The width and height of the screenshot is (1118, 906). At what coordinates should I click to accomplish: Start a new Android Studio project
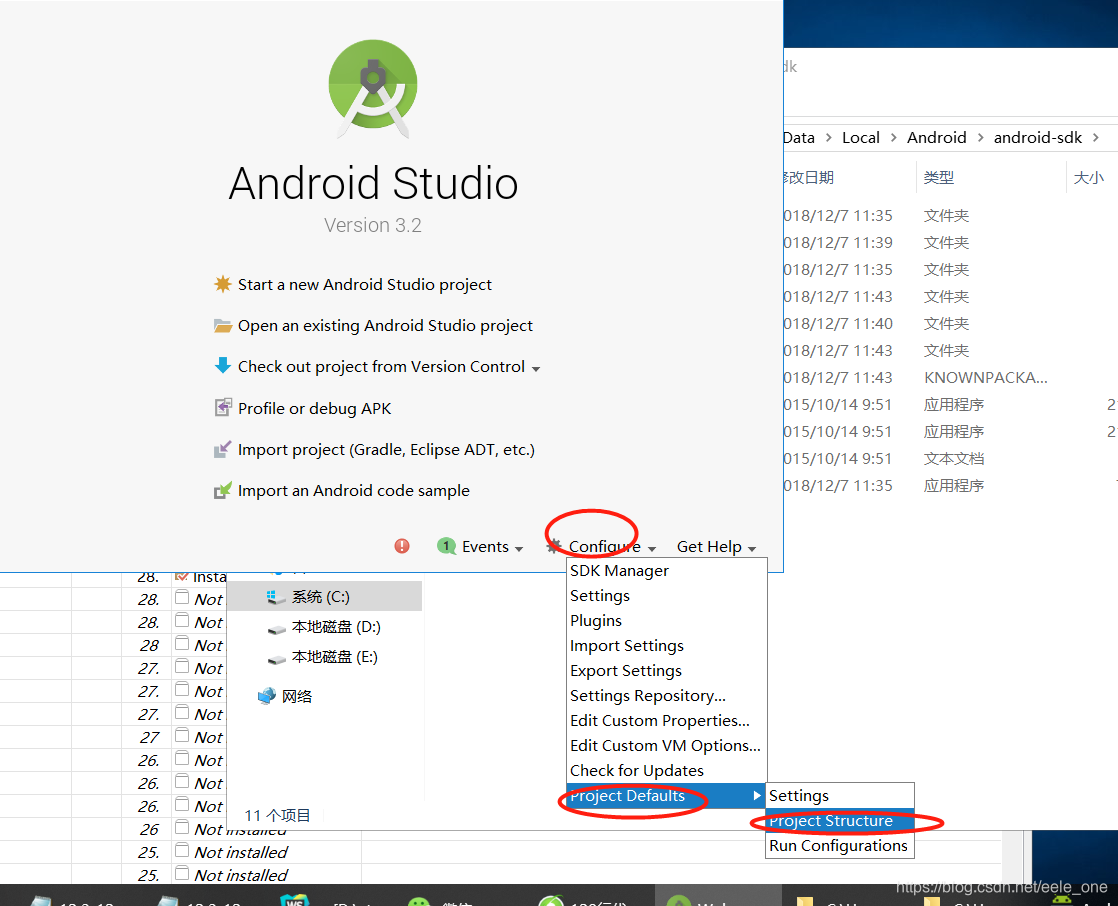point(353,284)
